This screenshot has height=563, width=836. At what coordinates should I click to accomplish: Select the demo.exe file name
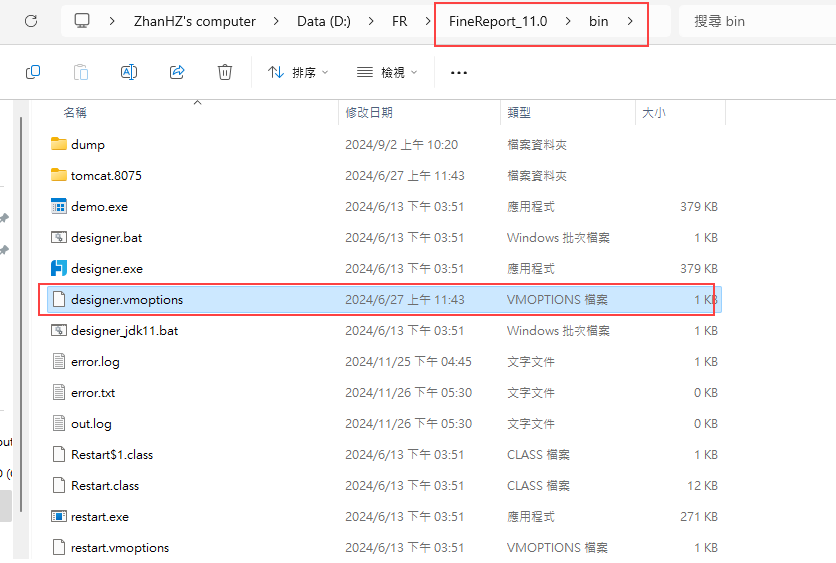coord(99,206)
